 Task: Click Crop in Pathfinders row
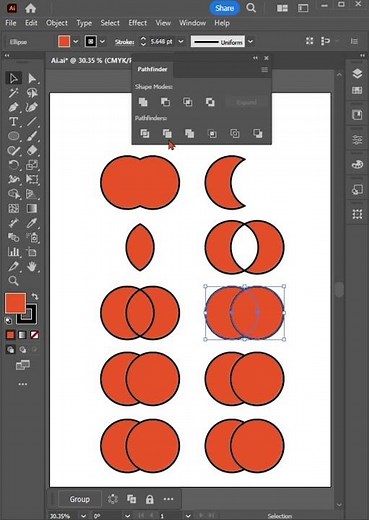tap(212, 134)
